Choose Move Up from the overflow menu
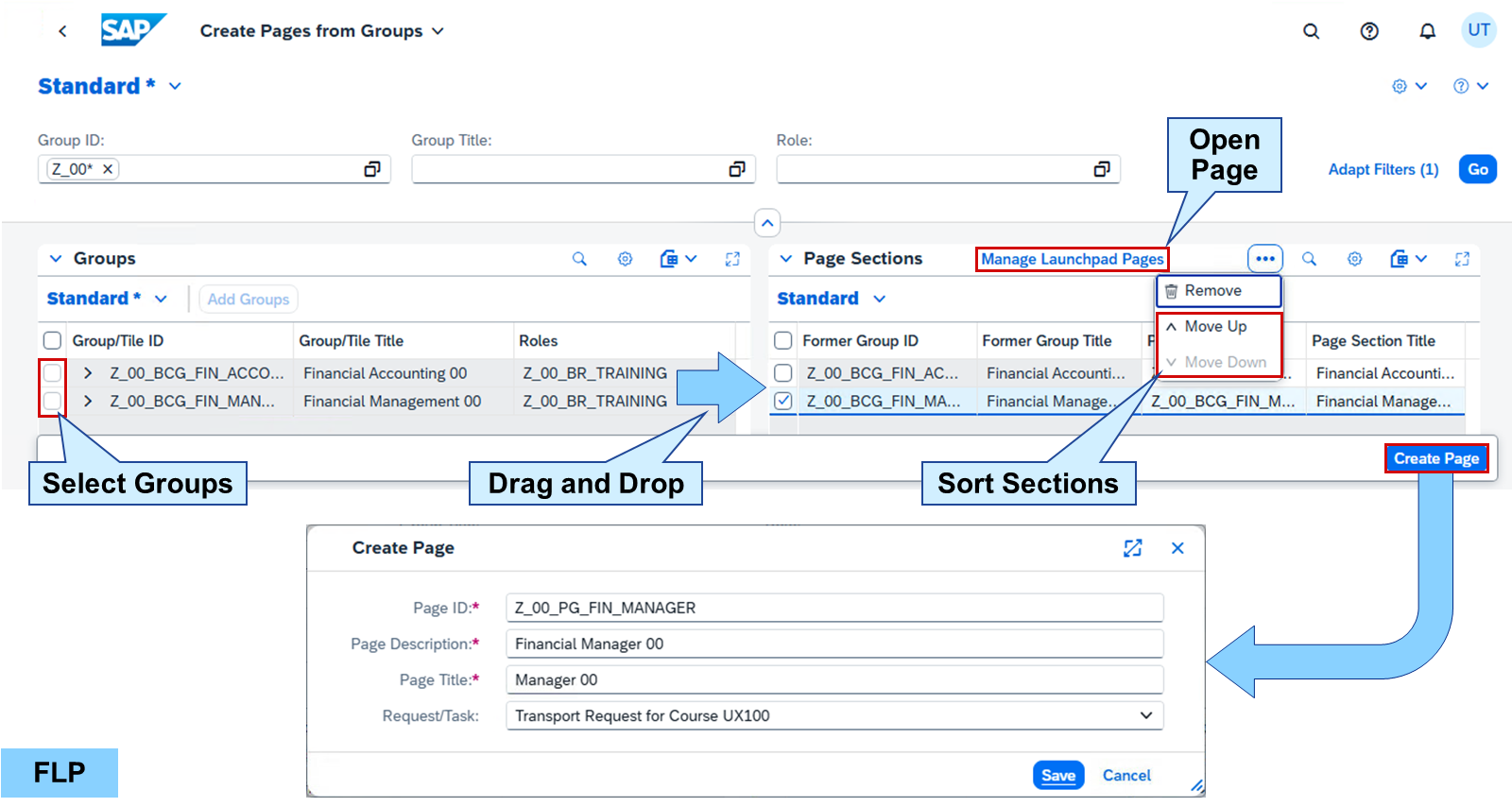1512x807 pixels. [1219, 327]
